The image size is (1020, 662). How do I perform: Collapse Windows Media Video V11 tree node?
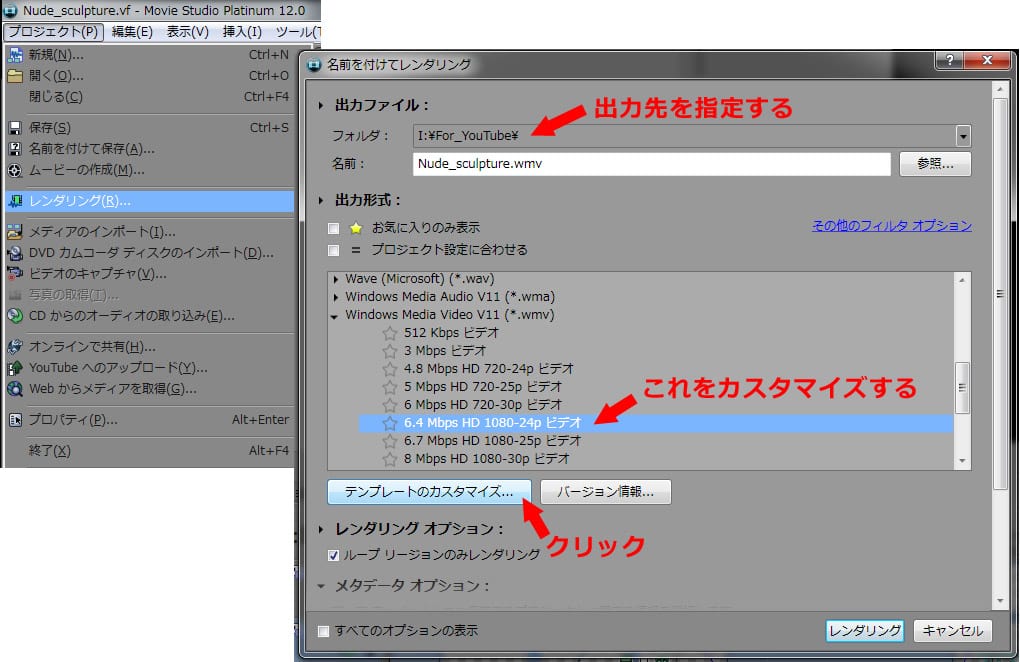coord(336,315)
